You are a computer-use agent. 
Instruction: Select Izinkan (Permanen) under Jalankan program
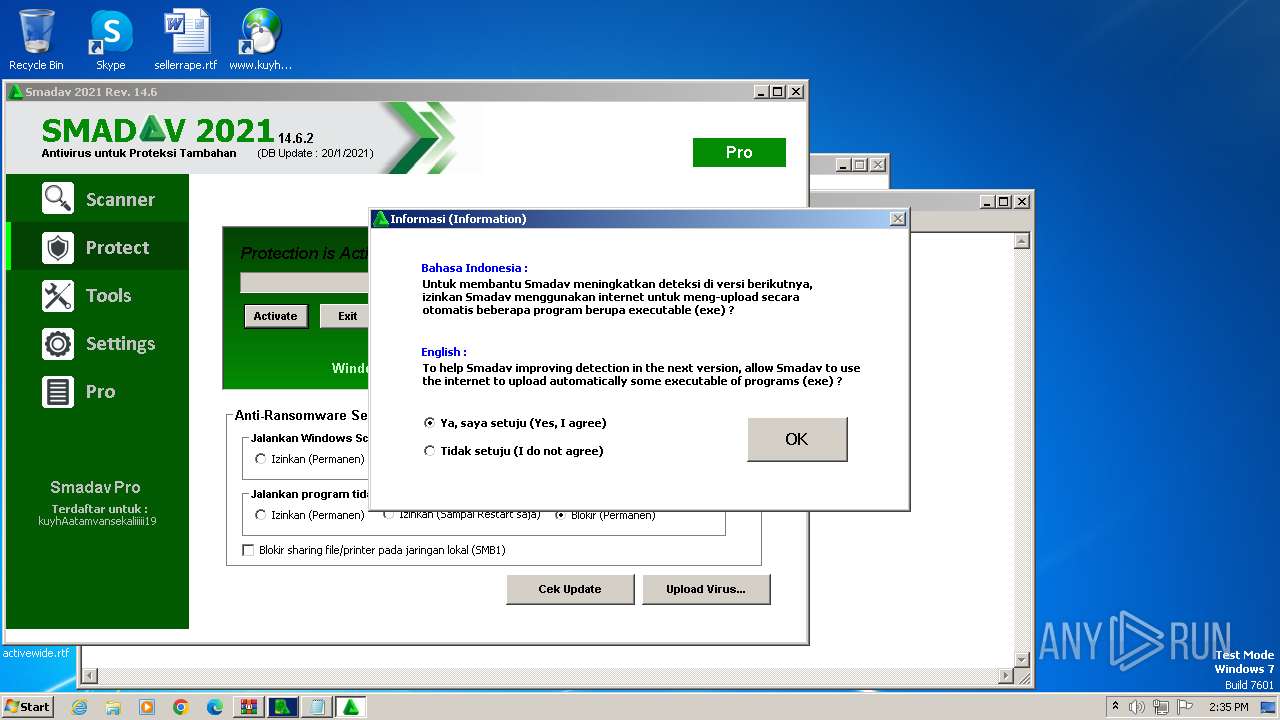point(310,515)
